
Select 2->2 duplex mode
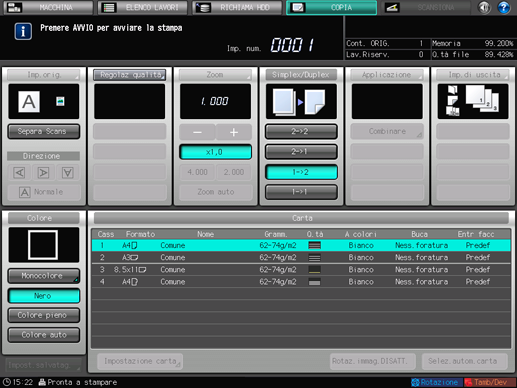[301, 132]
